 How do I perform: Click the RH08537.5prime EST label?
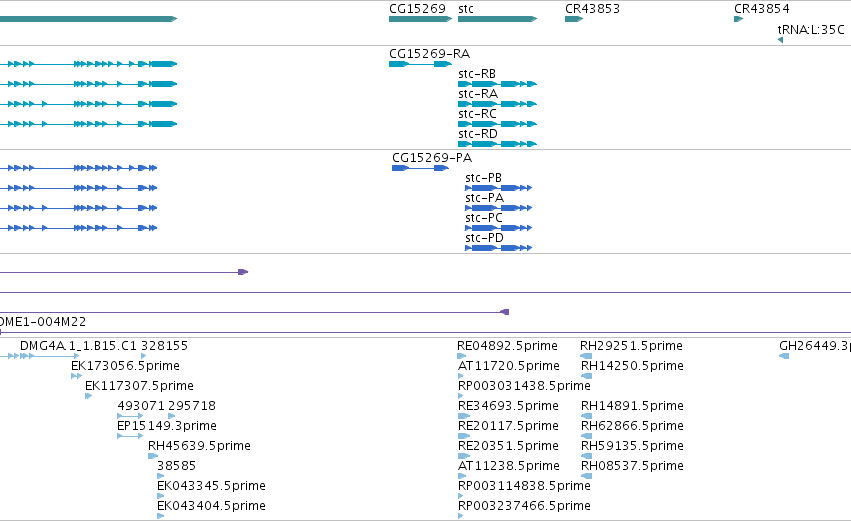(x=632, y=466)
